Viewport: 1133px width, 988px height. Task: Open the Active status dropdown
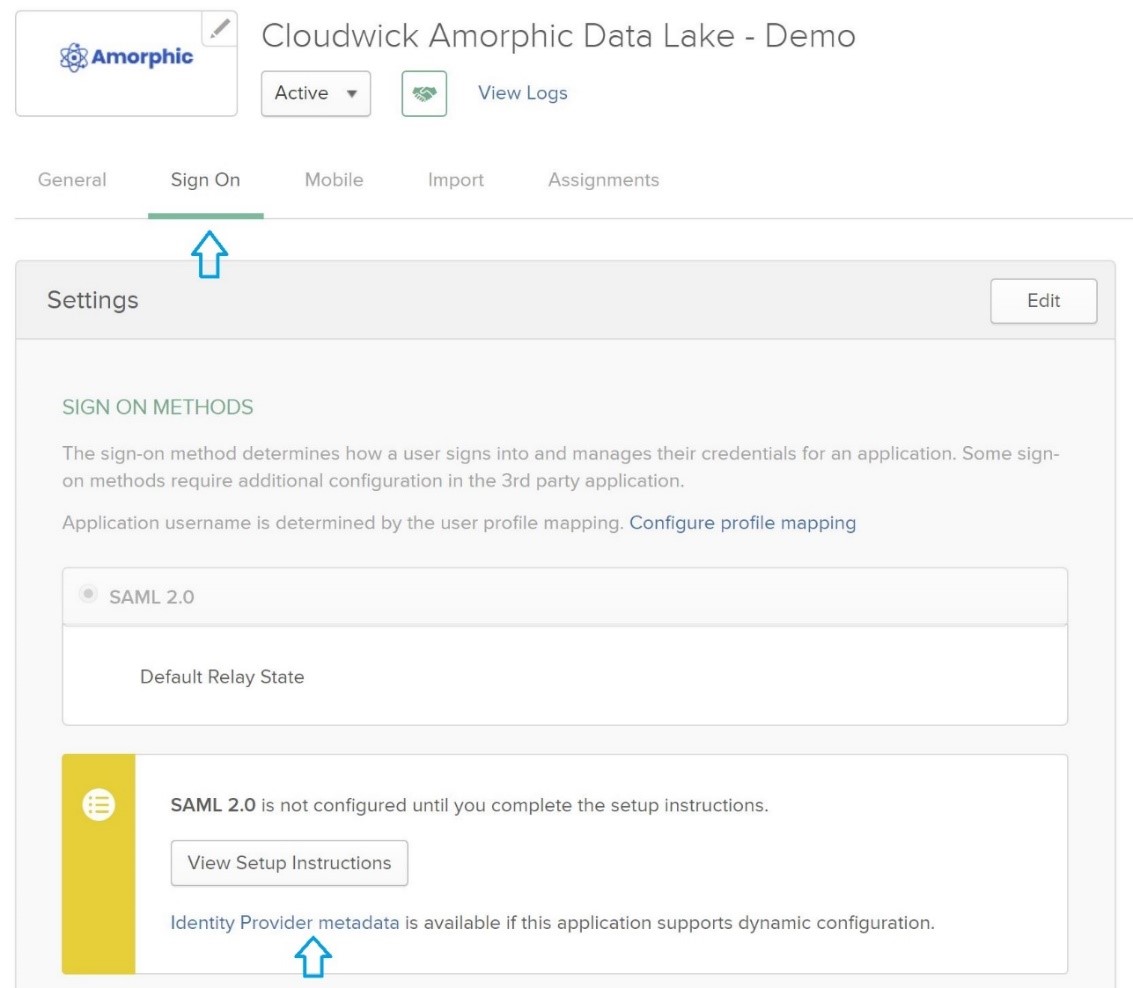(x=315, y=93)
